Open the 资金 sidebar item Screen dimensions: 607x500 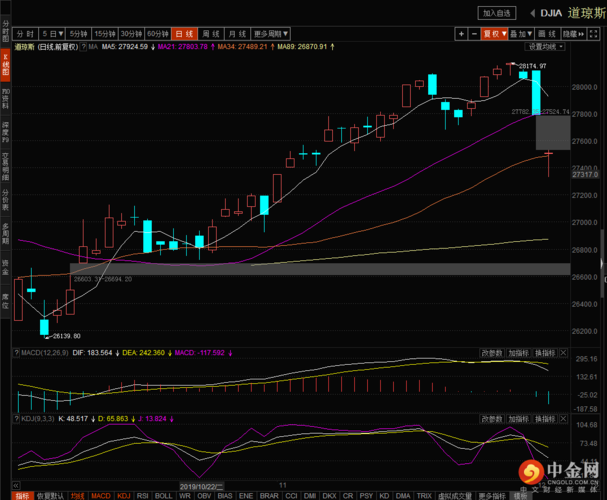(5, 264)
